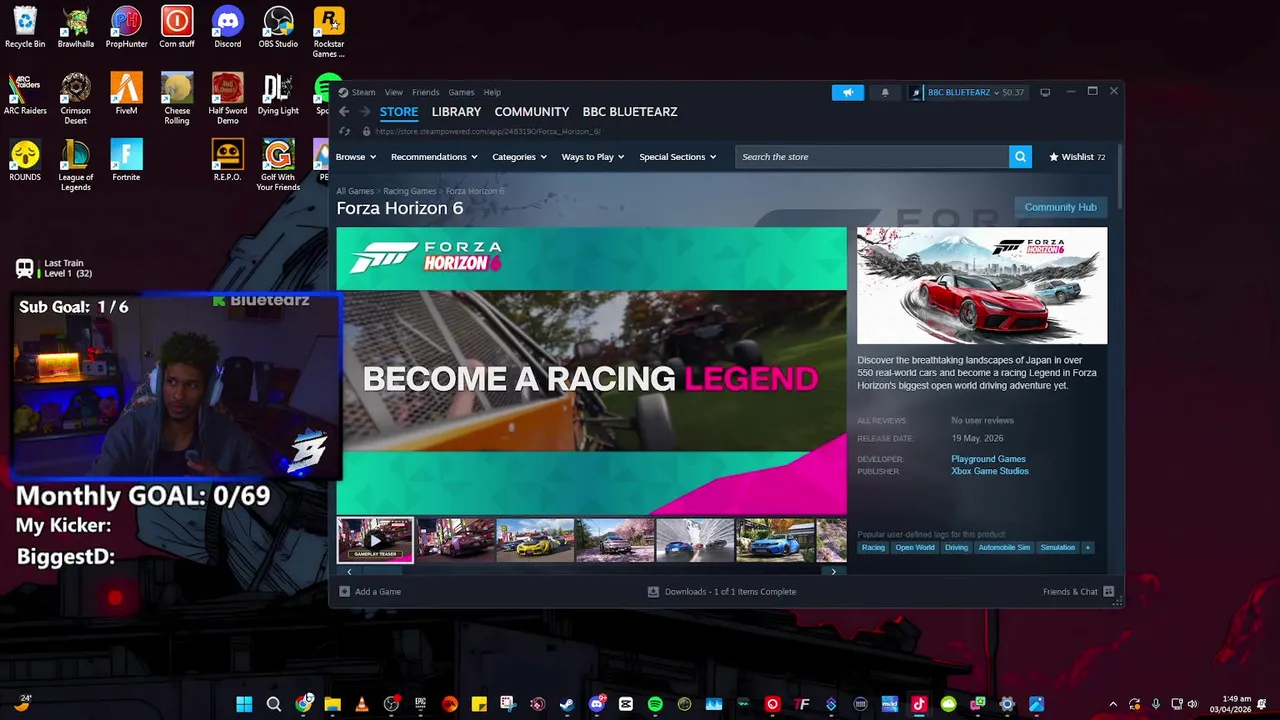Select Crimson Desert desktop icon
Viewport: 1280px width, 720px height.
76,99
